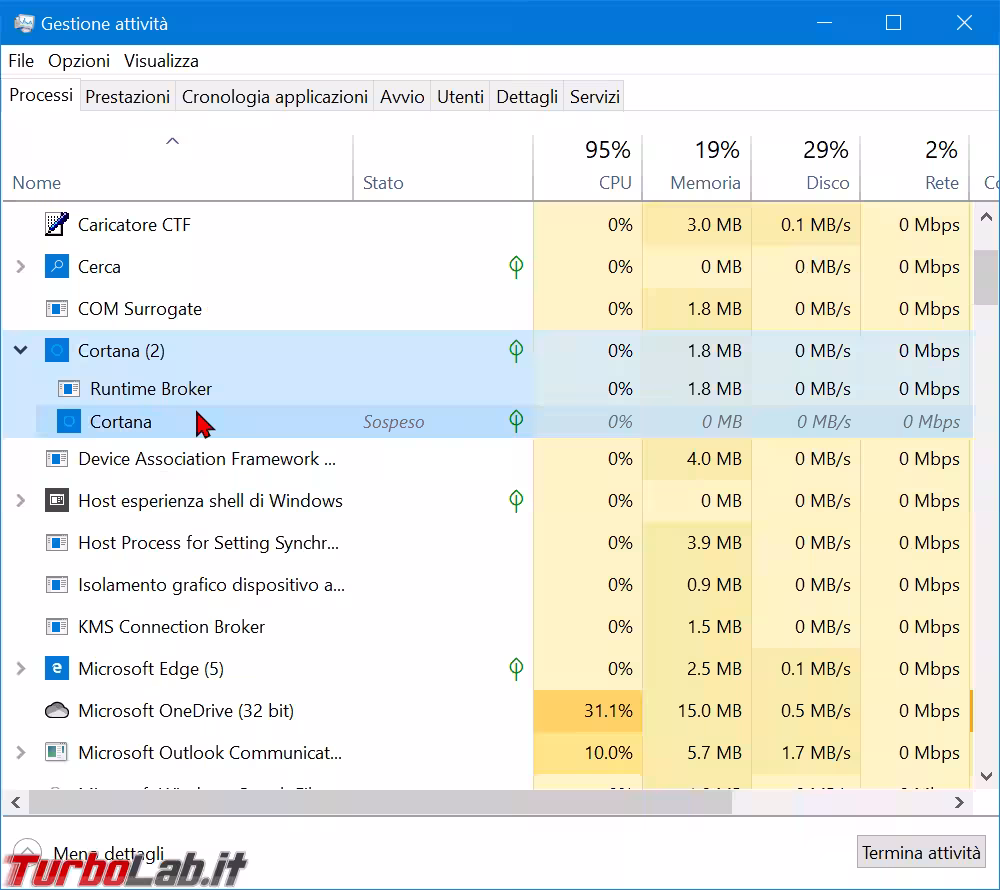Click the Microsoft Outlook Communications icon
Screen dimensions: 1000x890
57,753
